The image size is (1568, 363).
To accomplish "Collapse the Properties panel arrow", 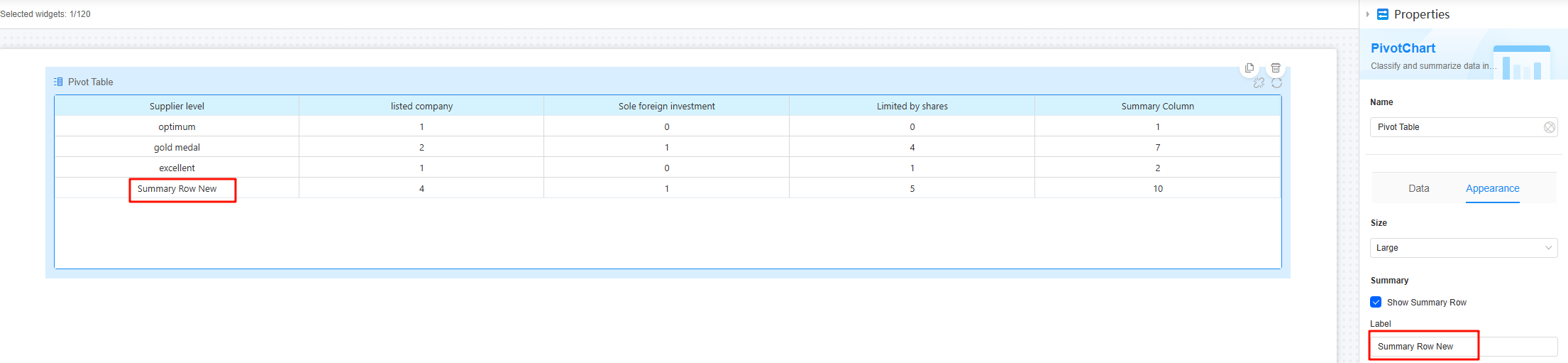I will (1368, 14).
